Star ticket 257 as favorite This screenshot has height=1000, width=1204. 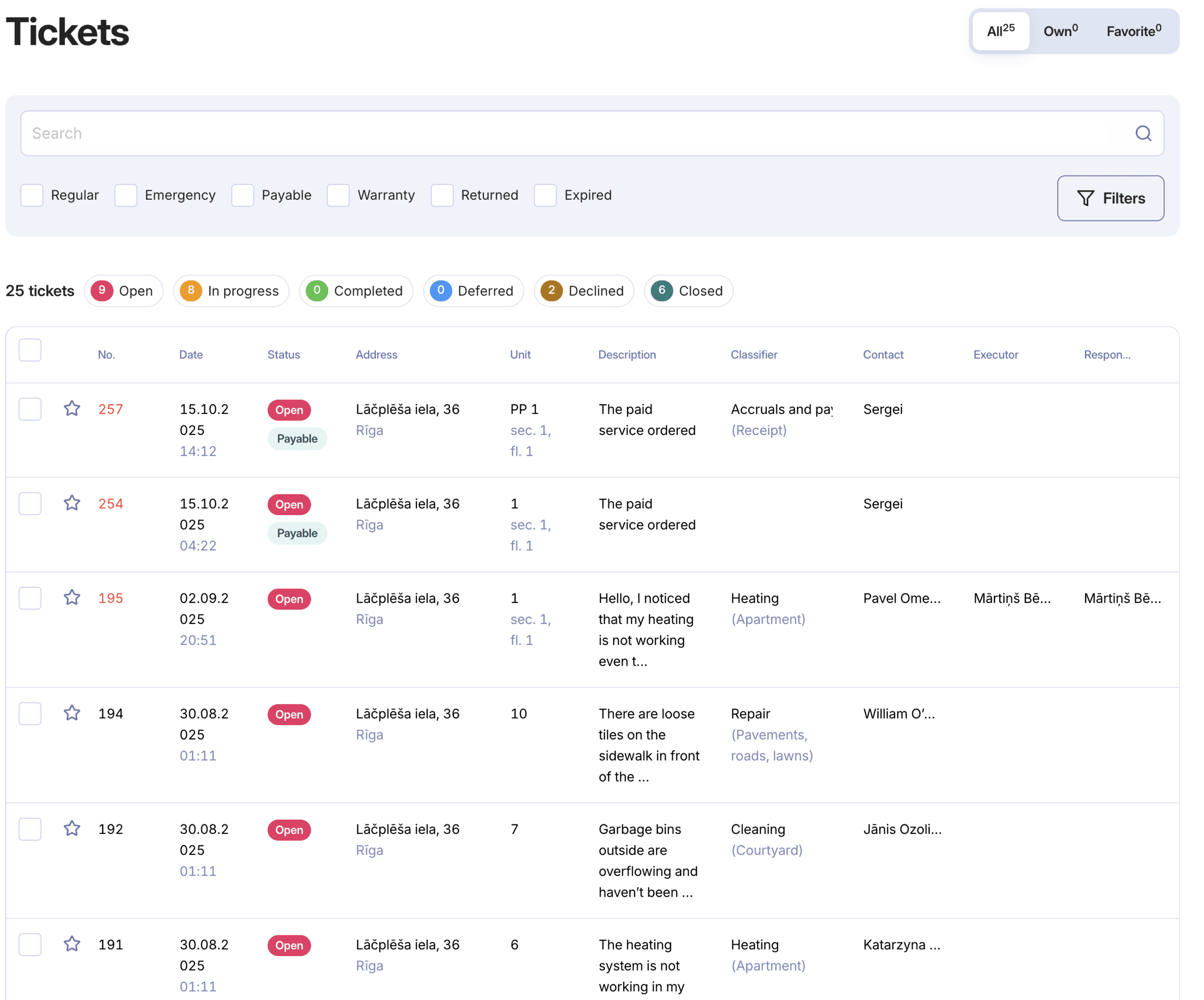tap(72, 408)
